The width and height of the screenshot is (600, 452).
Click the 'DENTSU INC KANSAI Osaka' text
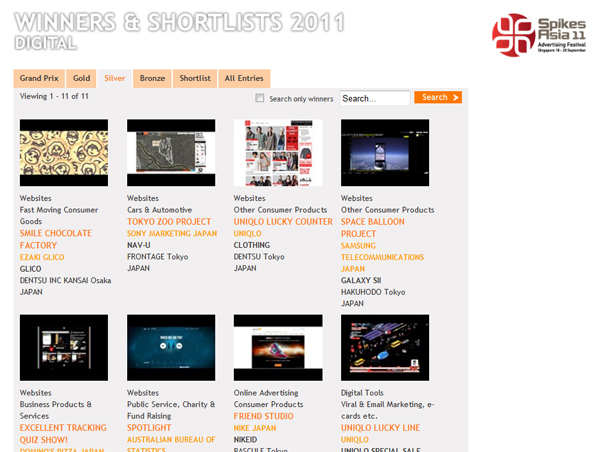coord(65,281)
